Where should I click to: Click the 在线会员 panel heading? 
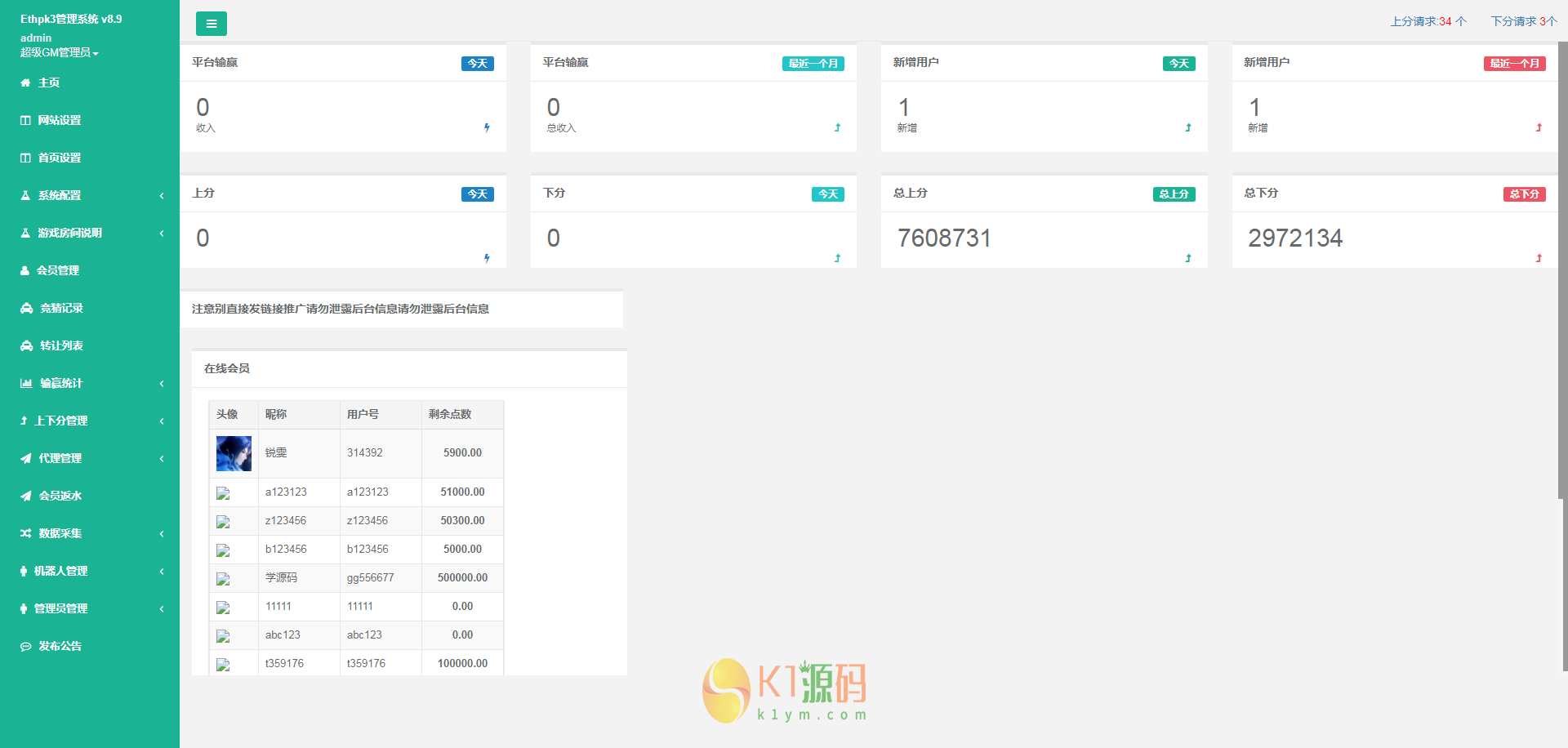point(227,368)
